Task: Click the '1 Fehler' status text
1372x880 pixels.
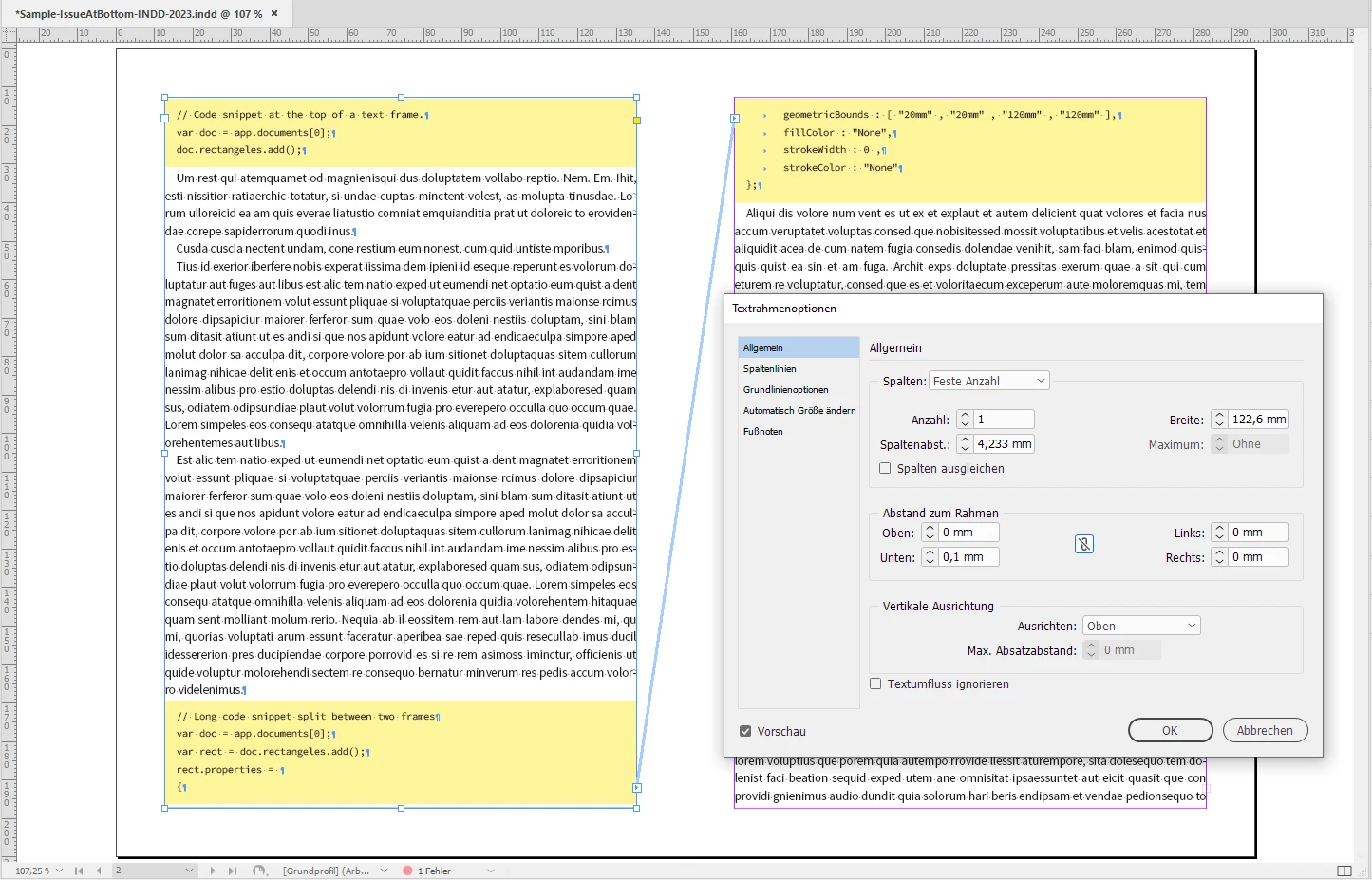Action: tap(434, 871)
